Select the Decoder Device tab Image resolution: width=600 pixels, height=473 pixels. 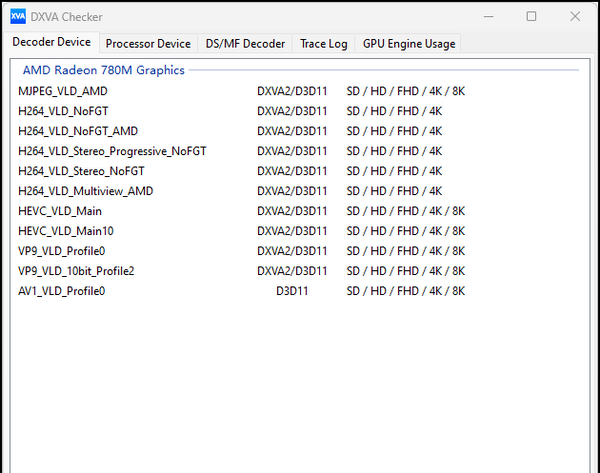[51, 43]
